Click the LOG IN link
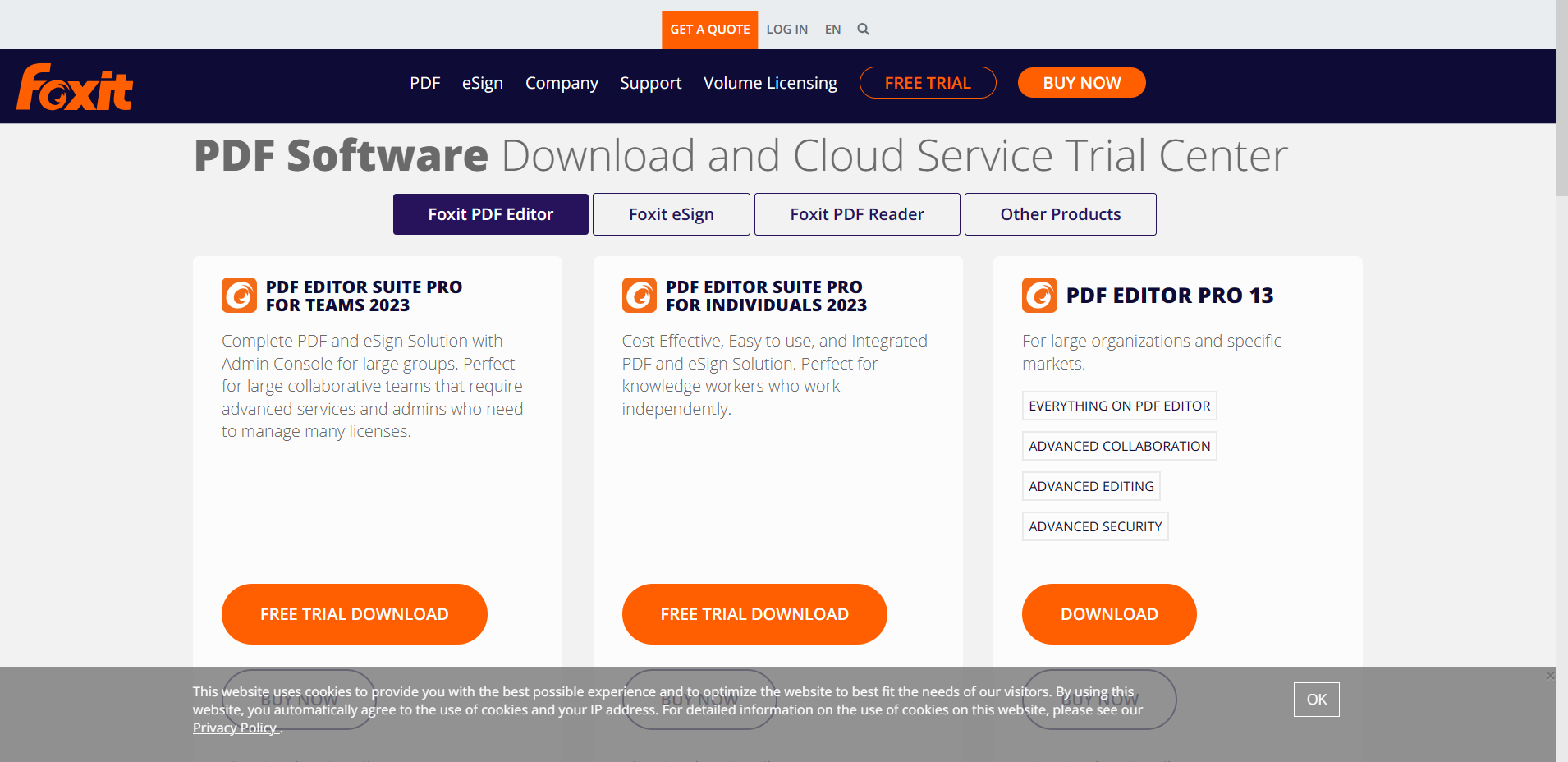The image size is (1568, 762). [787, 29]
